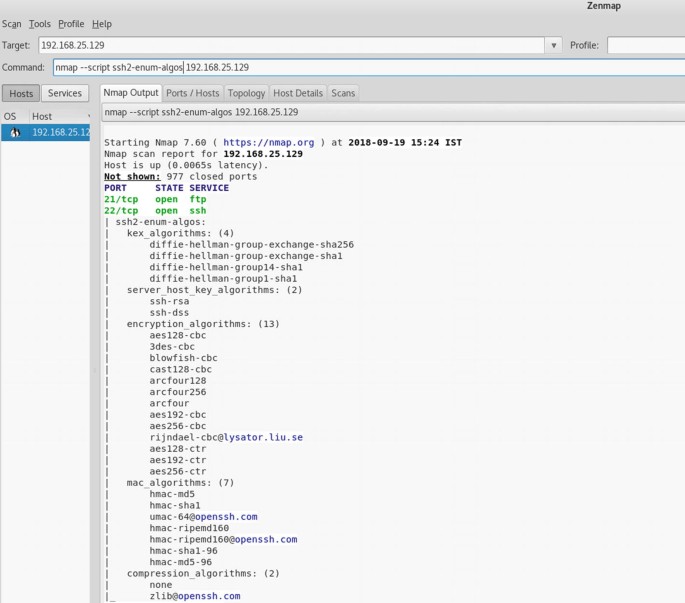Click inside the Target input field
Image resolution: width=685 pixels, height=603 pixels.
(291, 45)
